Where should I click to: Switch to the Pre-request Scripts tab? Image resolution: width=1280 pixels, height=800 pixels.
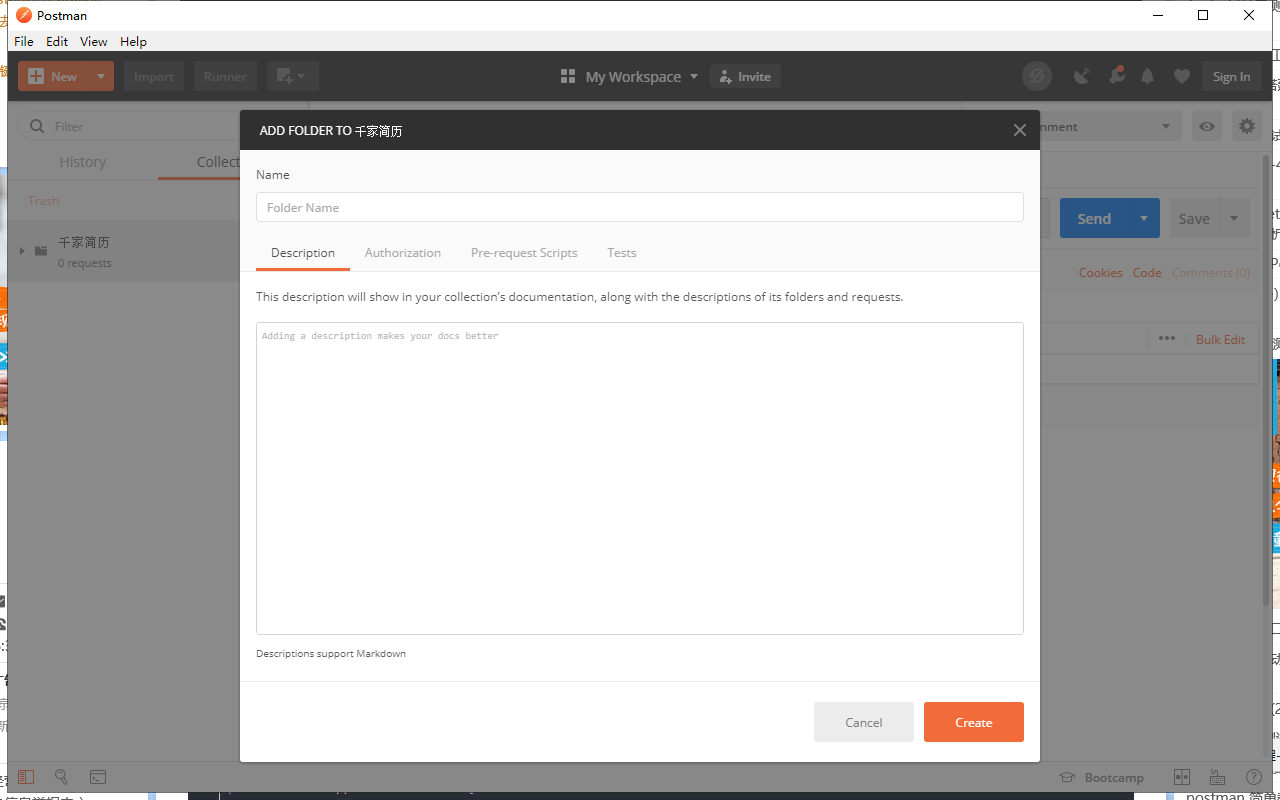coord(524,253)
